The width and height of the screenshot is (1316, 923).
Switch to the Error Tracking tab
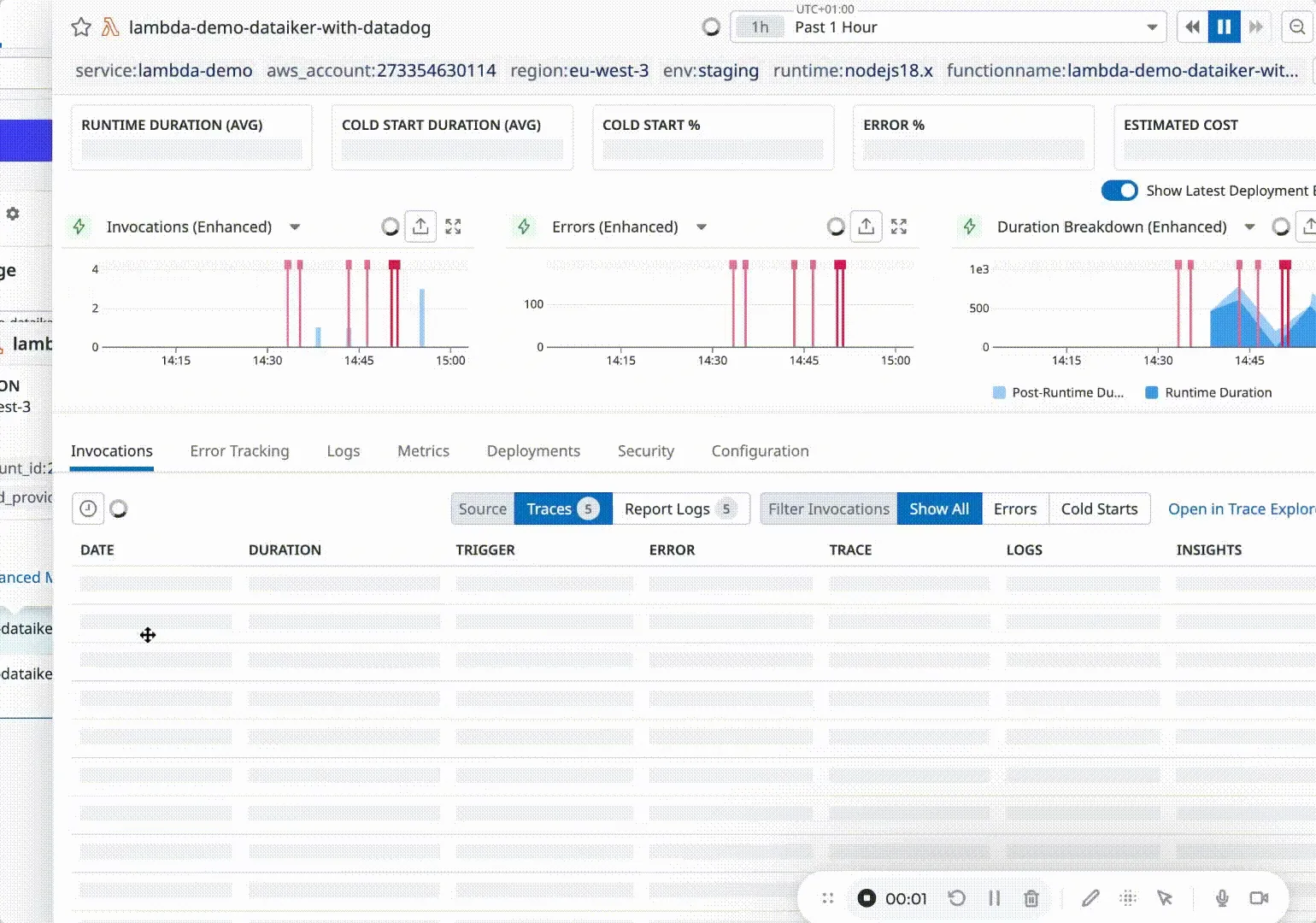click(239, 450)
